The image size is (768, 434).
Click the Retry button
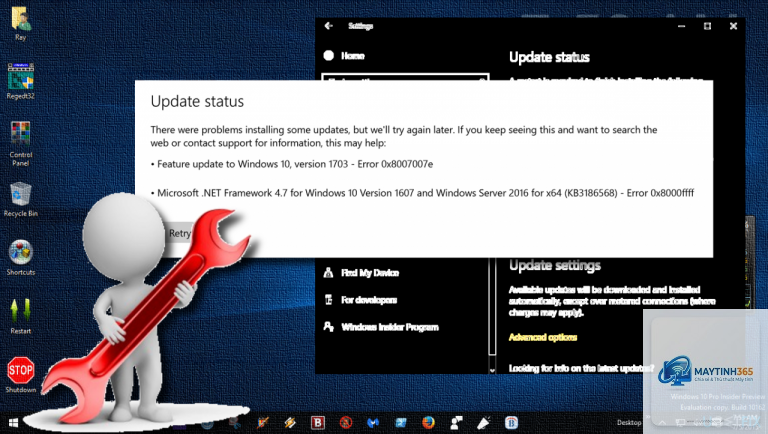pos(179,234)
